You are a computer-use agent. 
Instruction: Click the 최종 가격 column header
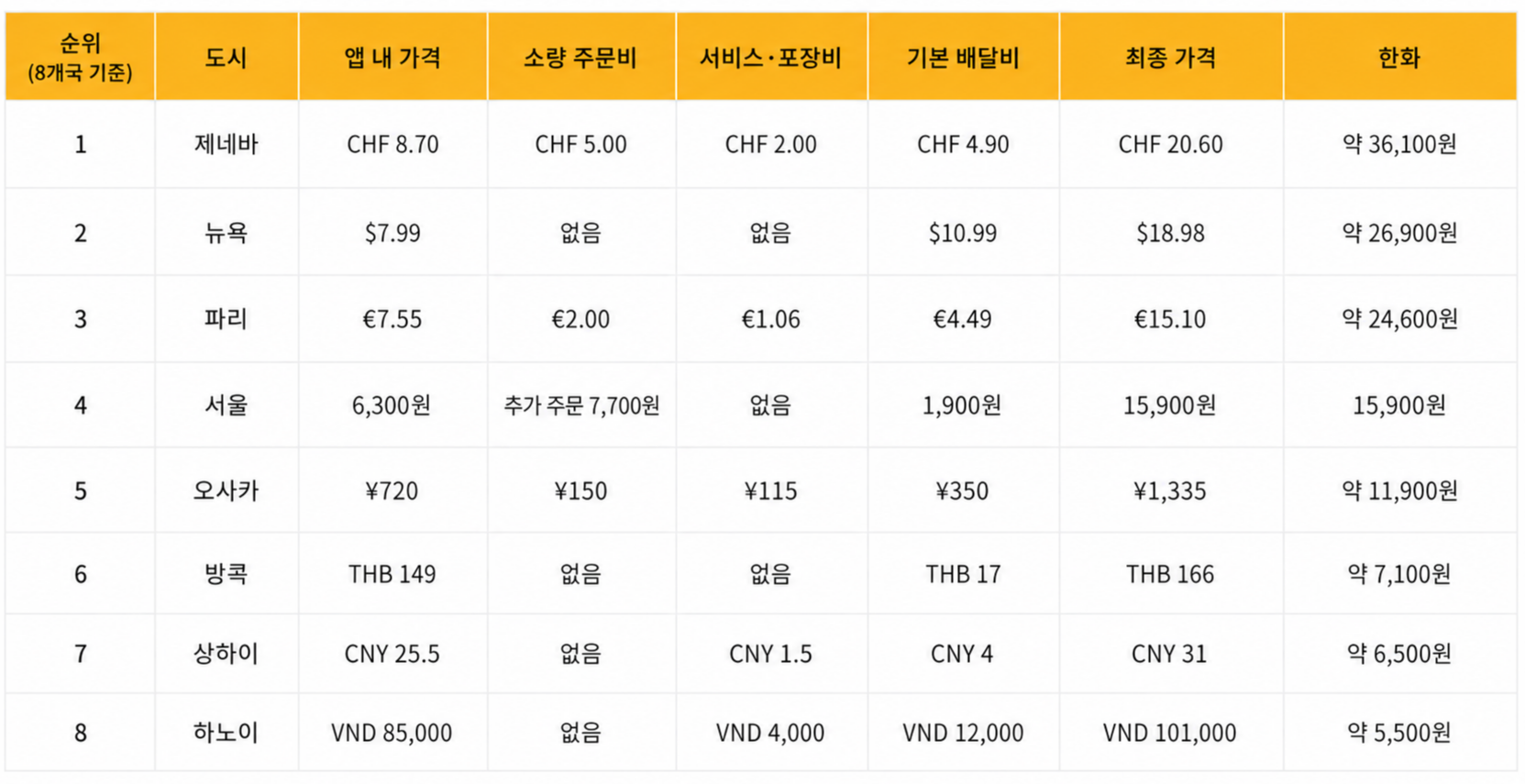(1171, 57)
